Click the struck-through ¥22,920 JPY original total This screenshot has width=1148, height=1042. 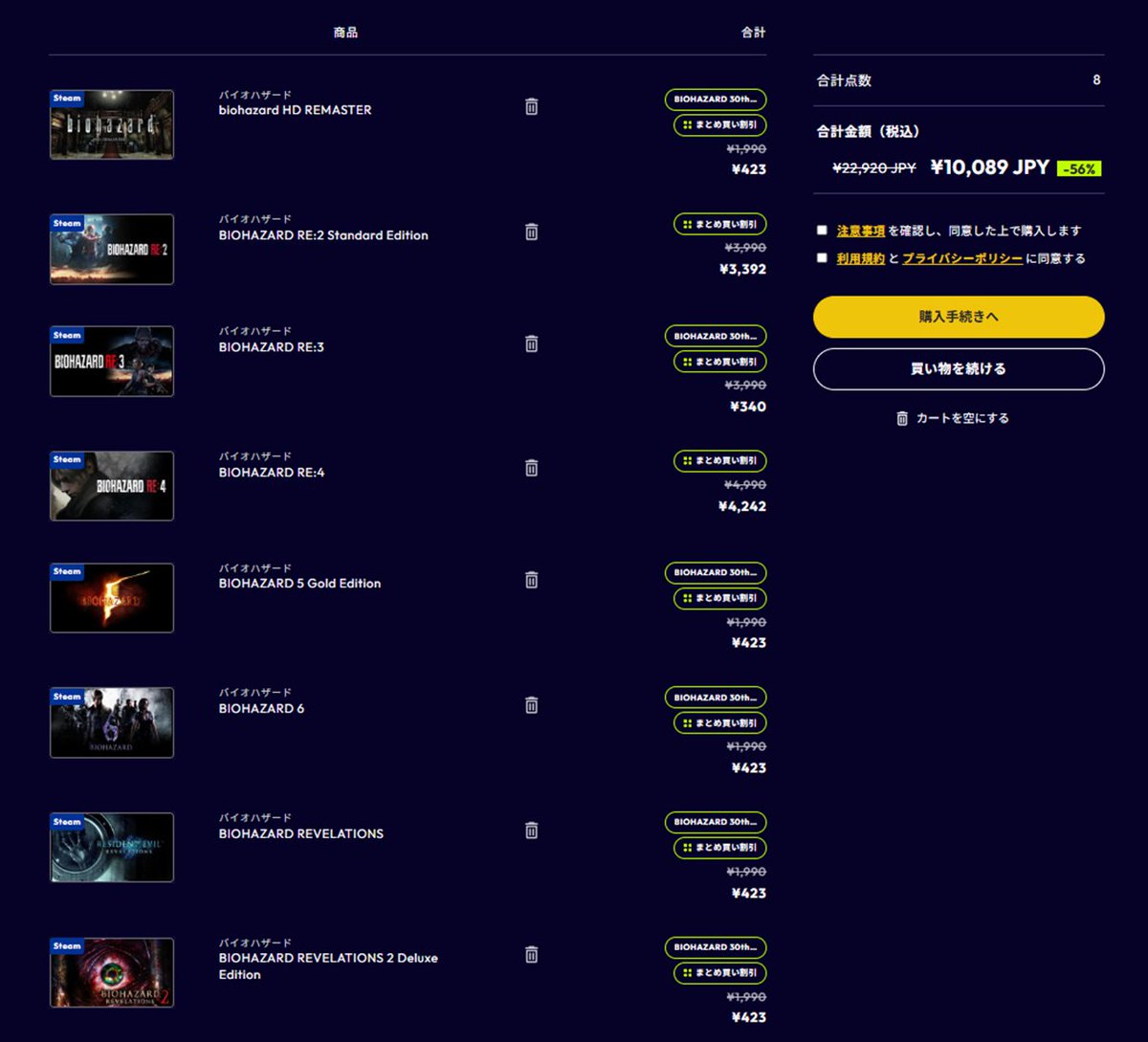pyautogui.click(x=874, y=168)
